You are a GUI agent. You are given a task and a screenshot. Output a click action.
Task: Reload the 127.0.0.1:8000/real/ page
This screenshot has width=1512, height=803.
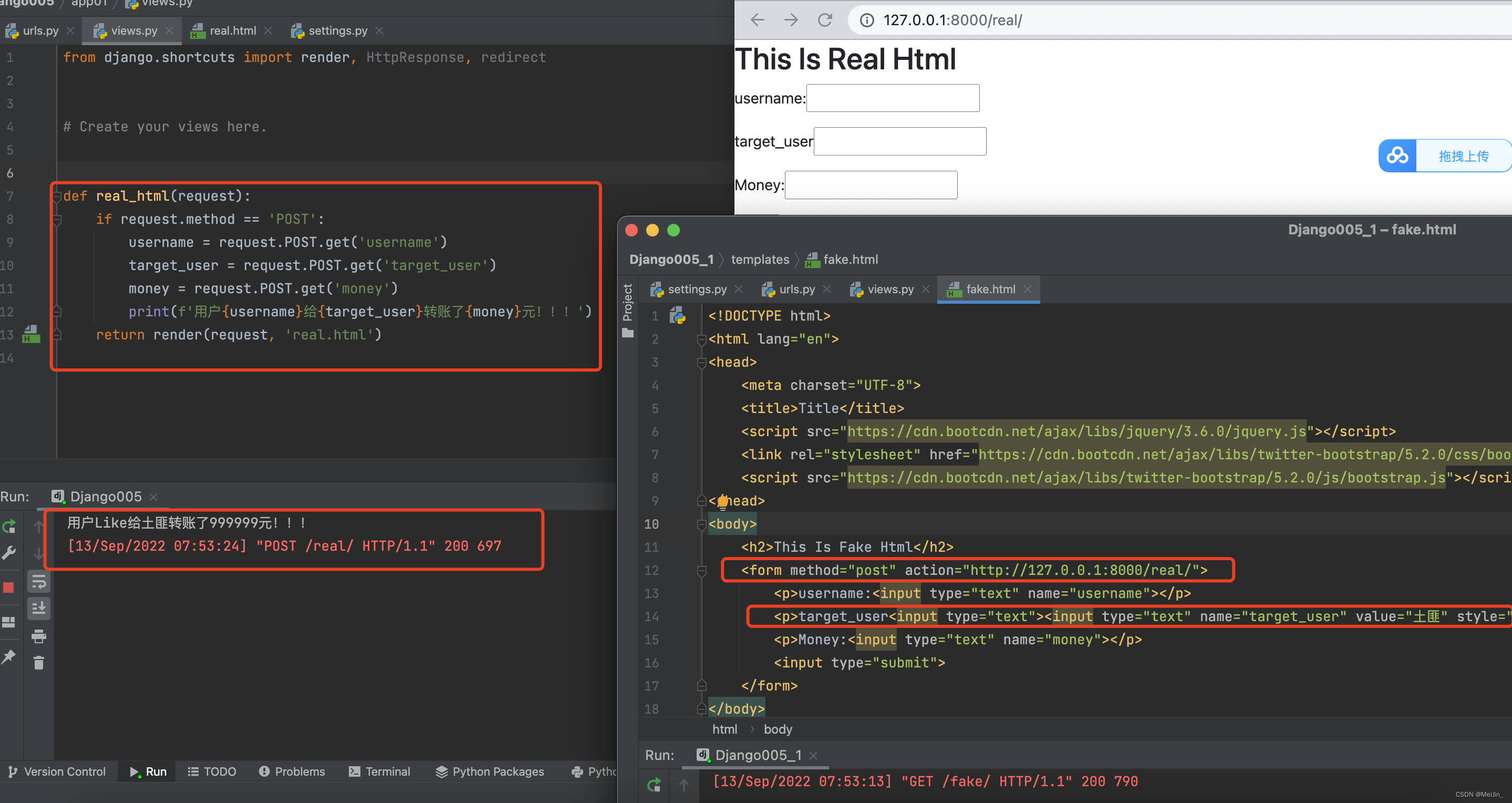[x=825, y=20]
